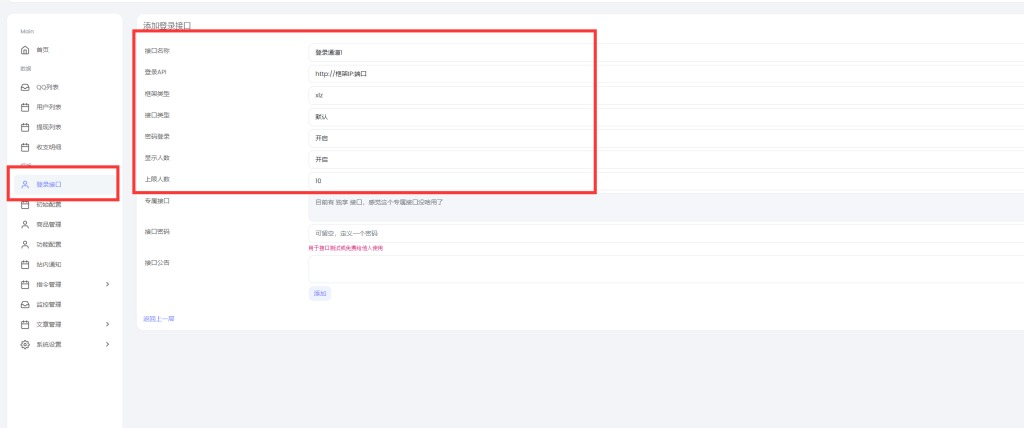This screenshot has height=428, width=1024.
Task: Click the calendar icon beside 用户列表
Action: [25, 107]
